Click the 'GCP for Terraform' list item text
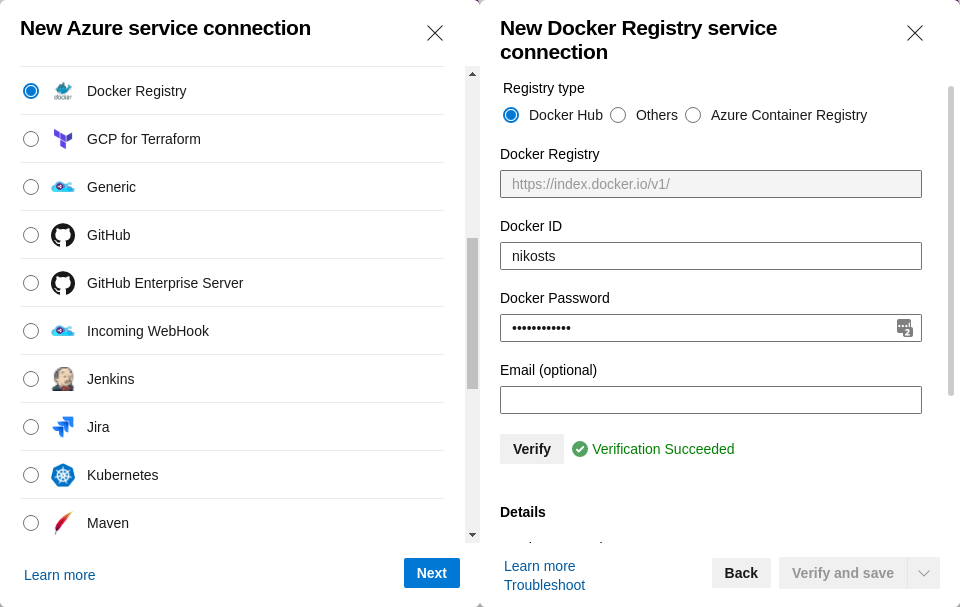 point(144,139)
